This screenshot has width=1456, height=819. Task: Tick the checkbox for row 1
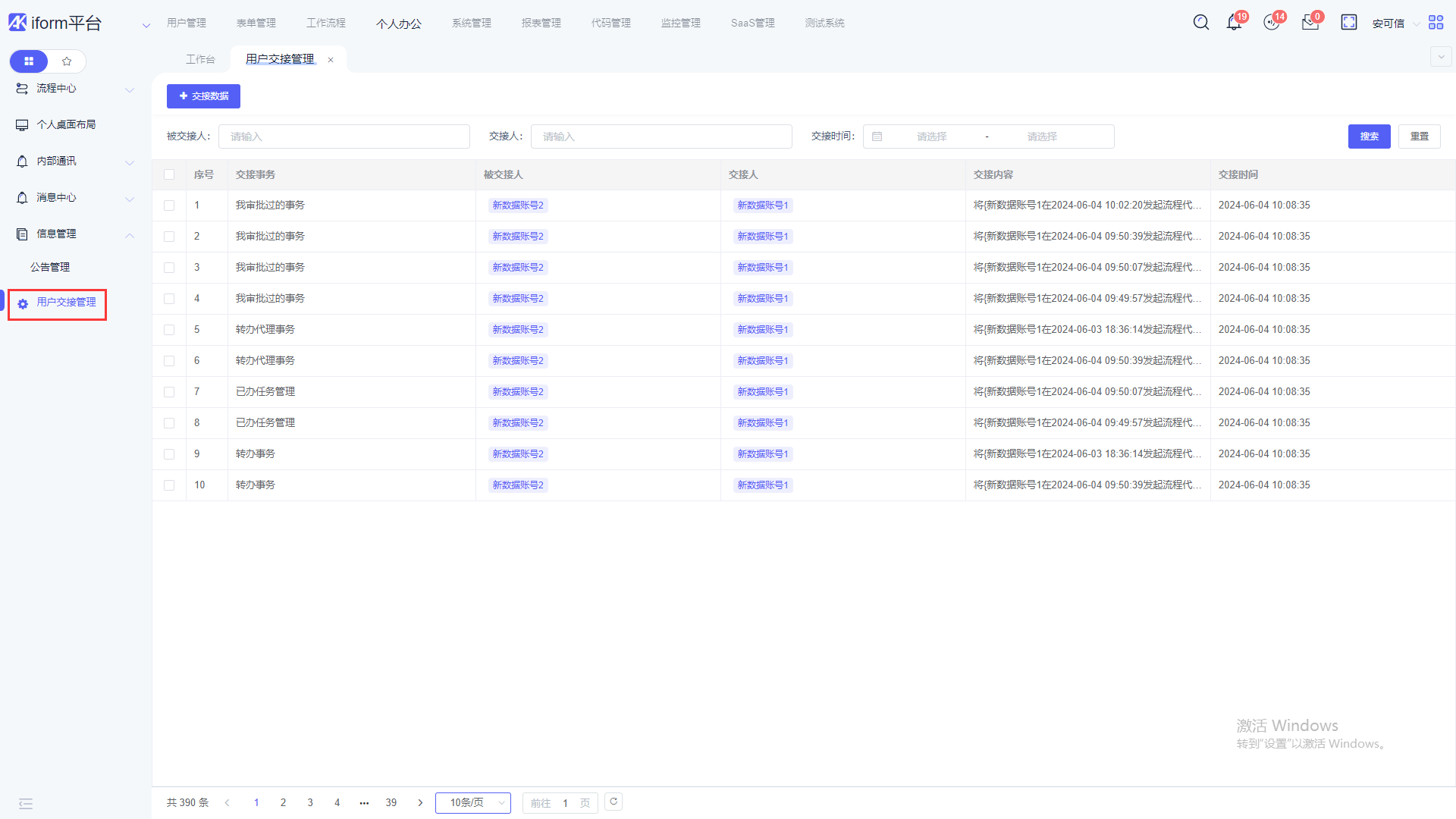click(169, 206)
